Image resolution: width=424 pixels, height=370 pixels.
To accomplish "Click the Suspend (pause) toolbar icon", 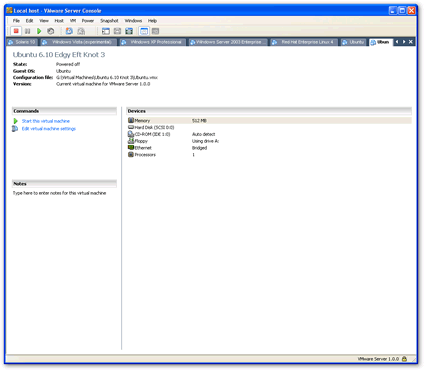I will [x=28, y=31].
